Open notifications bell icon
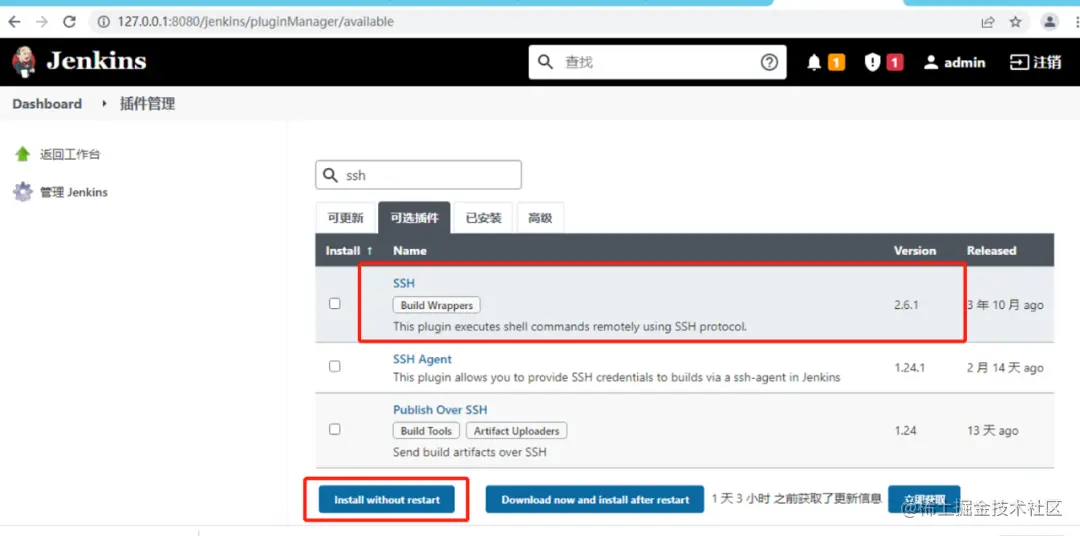This screenshot has width=1080, height=536. [814, 63]
